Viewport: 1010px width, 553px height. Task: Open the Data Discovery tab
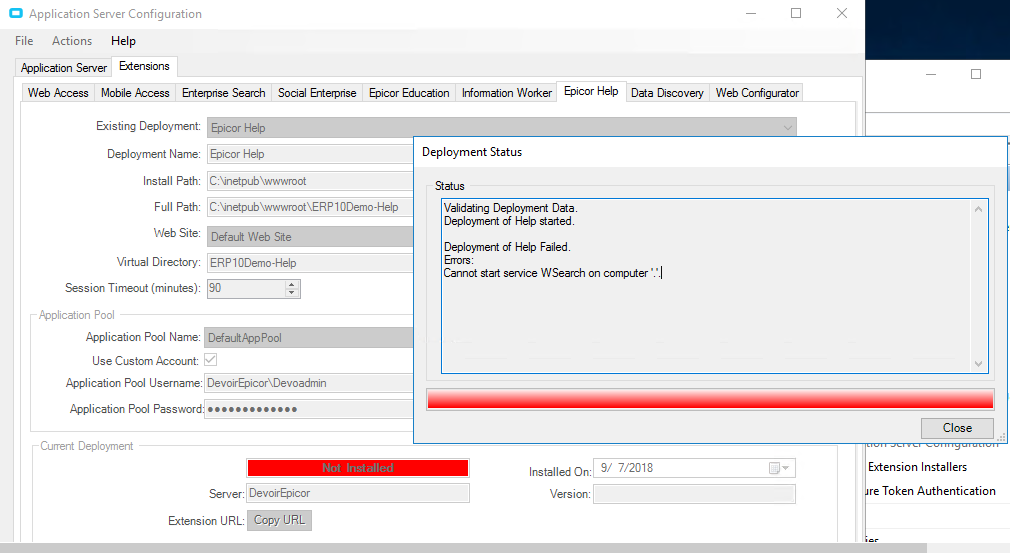click(x=667, y=93)
